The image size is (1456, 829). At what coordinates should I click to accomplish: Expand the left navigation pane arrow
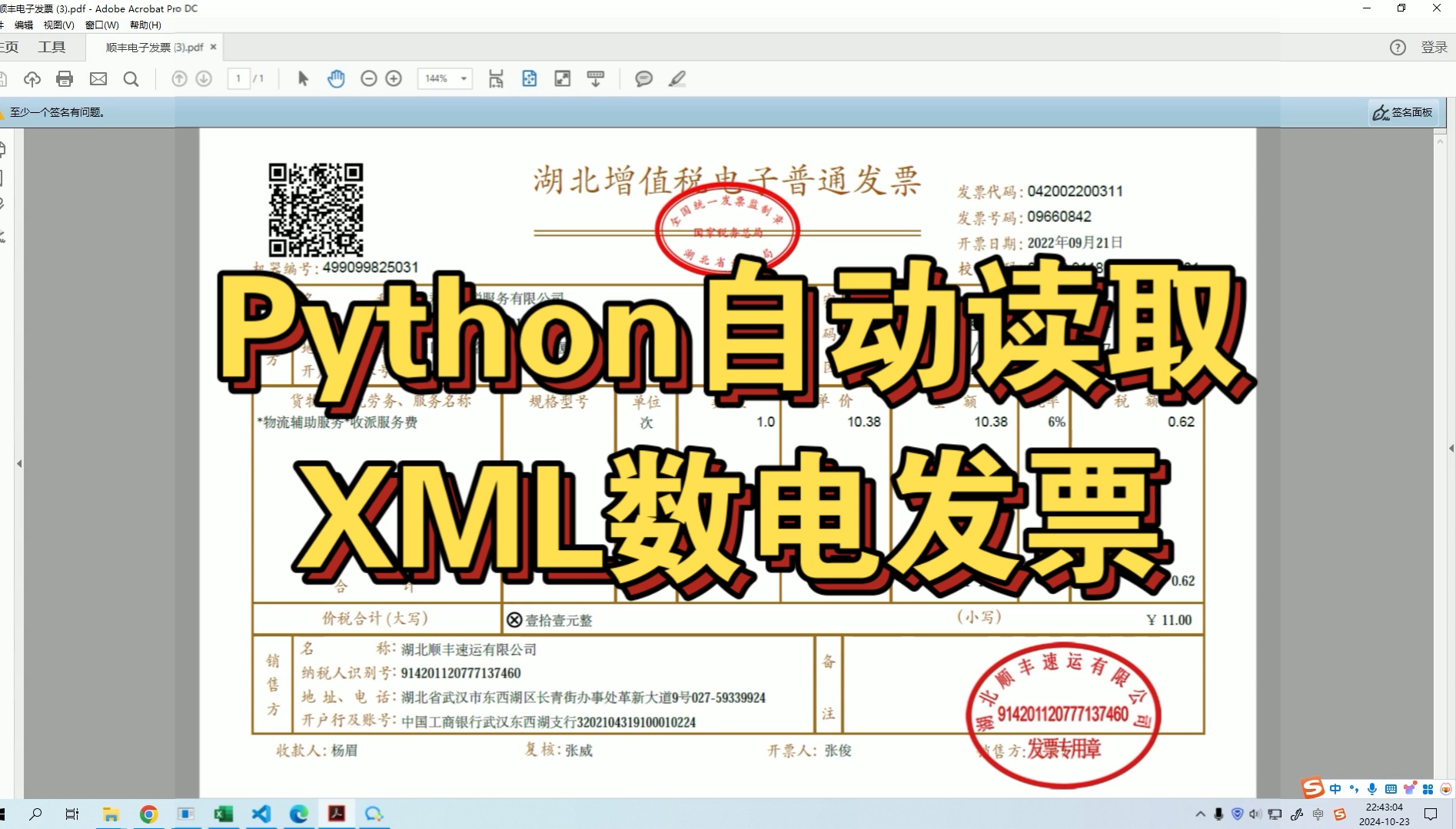19,463
